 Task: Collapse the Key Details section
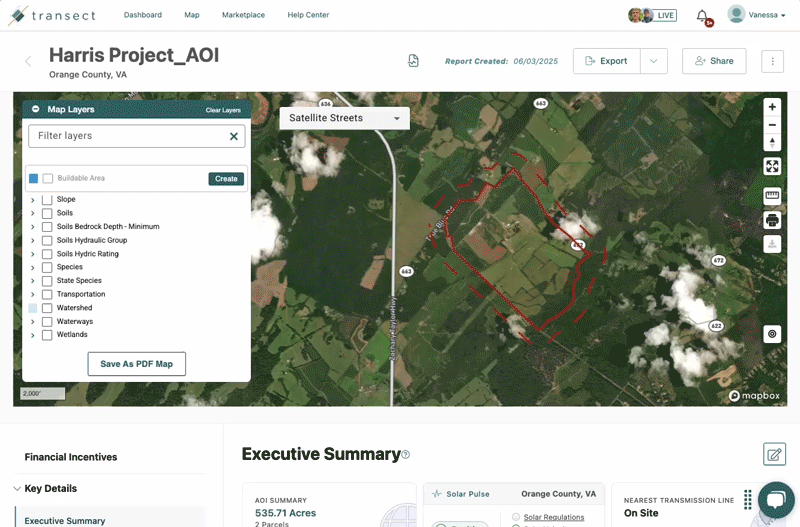click(x=17, y=489)
